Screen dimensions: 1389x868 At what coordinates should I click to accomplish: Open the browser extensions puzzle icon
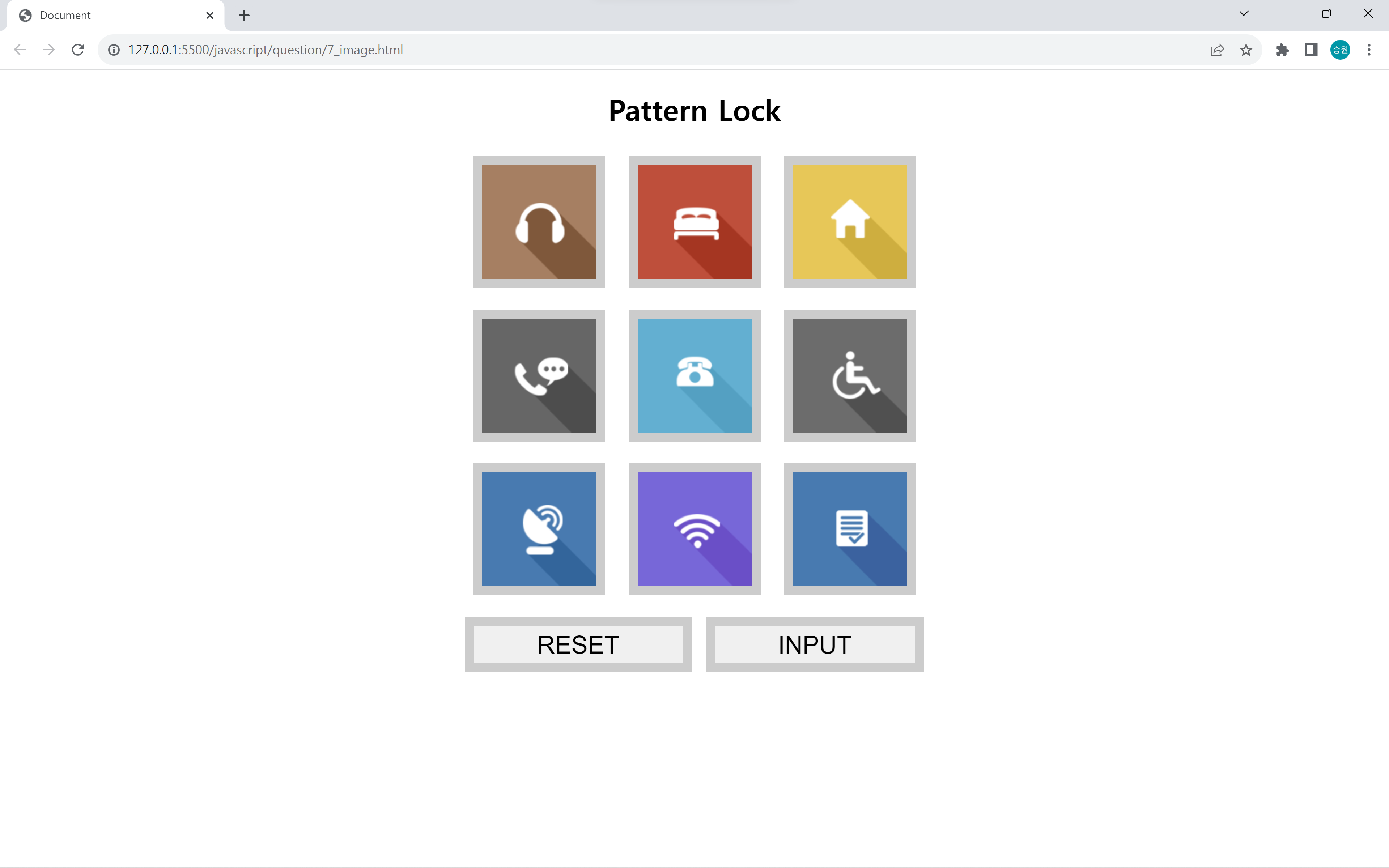pos(1282,50)
